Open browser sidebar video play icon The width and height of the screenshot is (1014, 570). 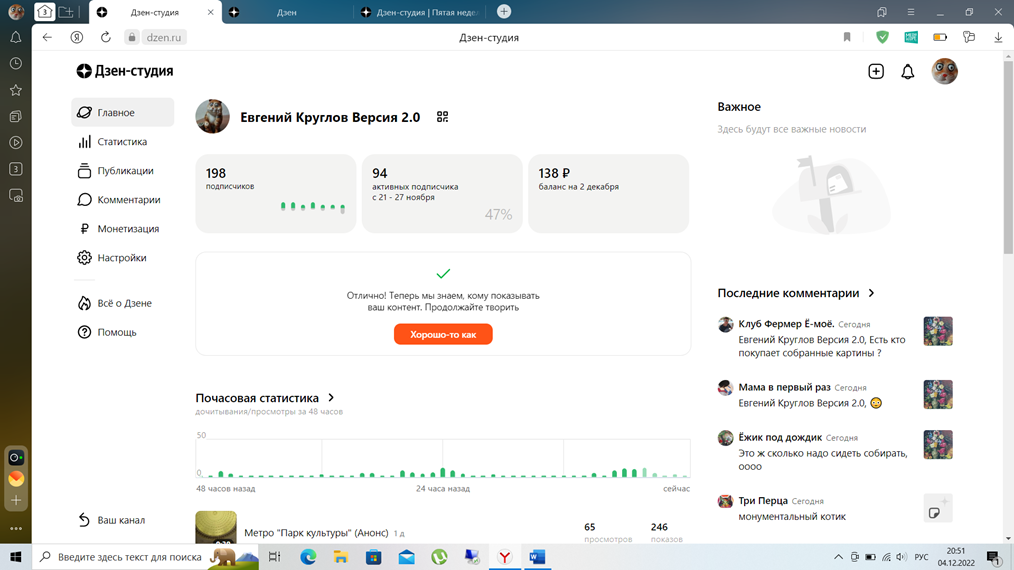pyautogui.click(x=16, y=143)
